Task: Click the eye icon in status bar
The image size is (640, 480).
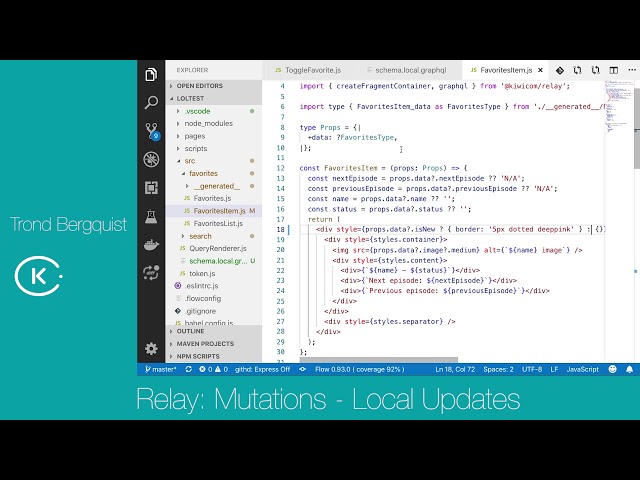Action: tap(302, 369)
